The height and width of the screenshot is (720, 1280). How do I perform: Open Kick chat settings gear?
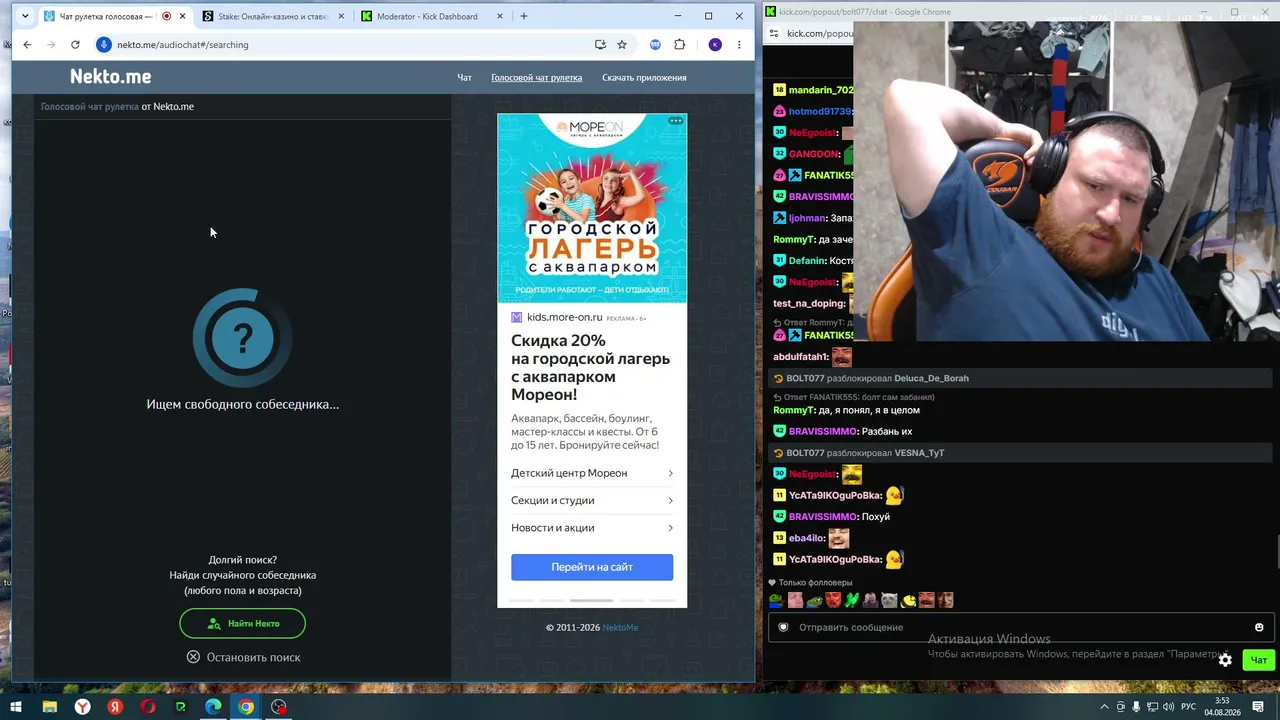(1225, 660)
